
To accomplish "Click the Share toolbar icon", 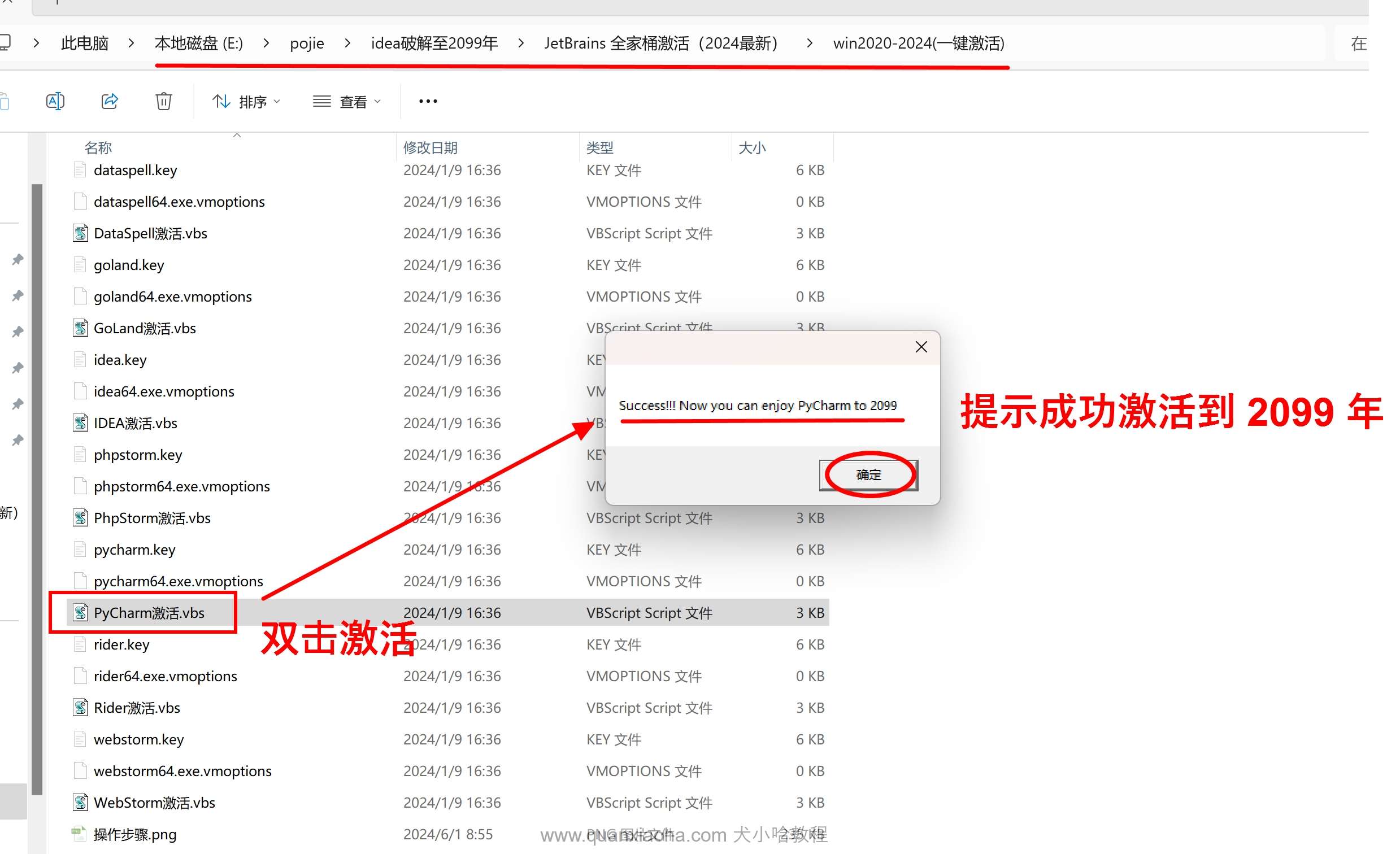I will point(109,101).
